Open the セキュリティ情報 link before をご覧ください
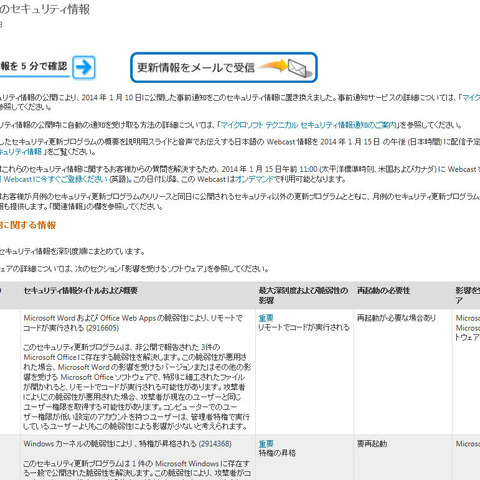Image resolution: width=480 pixels, height=480 pixels. (x=21, y=152)
